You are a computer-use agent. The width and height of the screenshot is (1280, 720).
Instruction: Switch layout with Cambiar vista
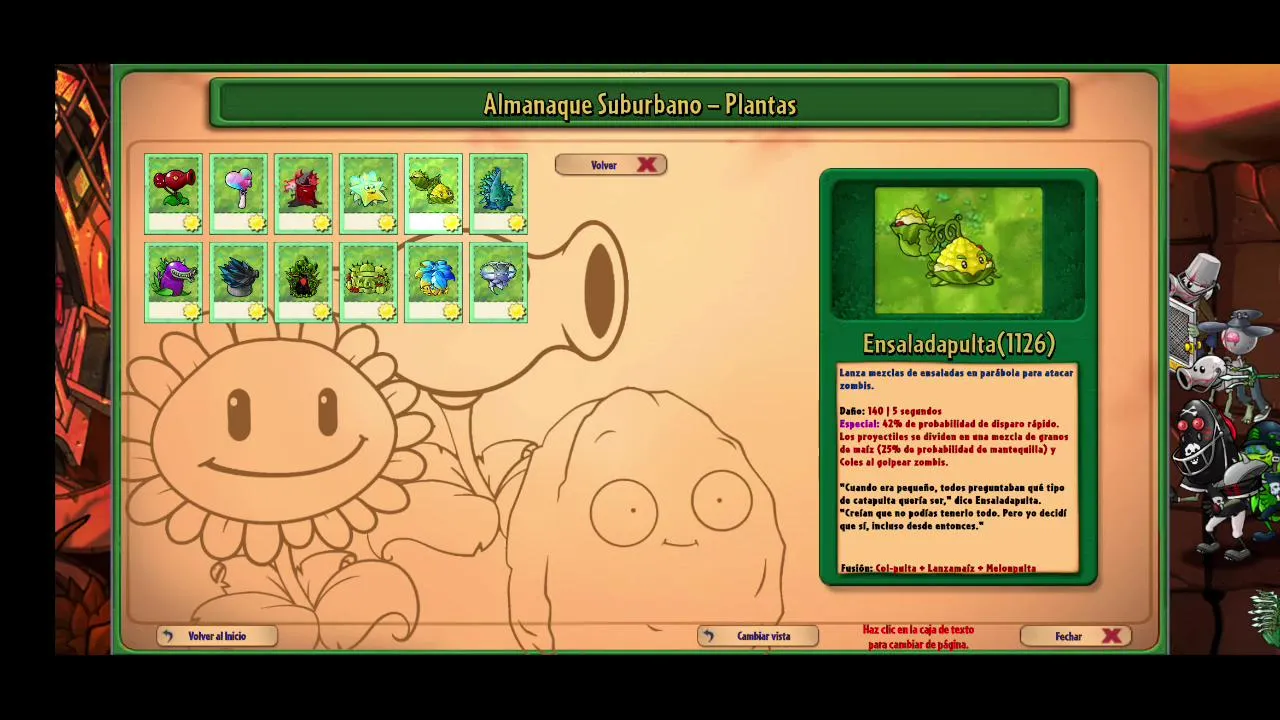758,636
